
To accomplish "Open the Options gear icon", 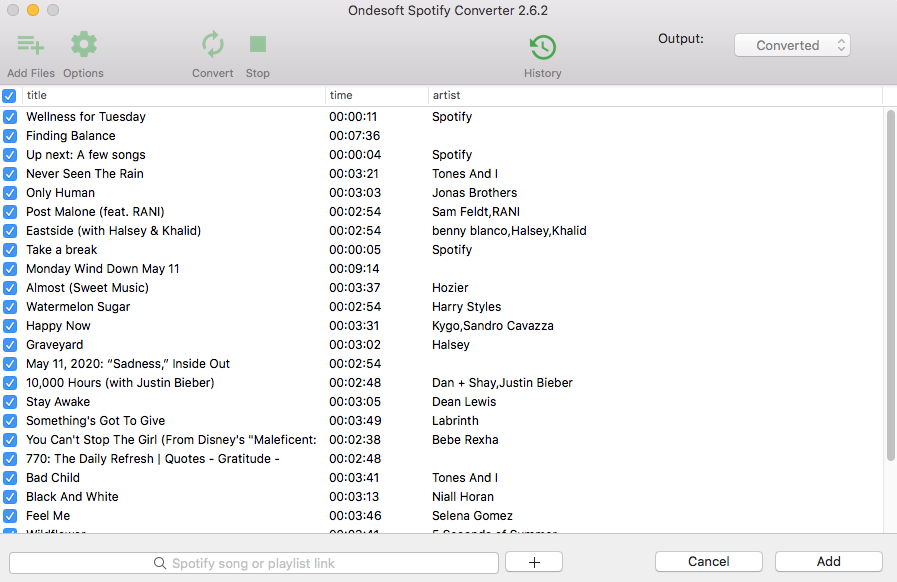I will (x=84, y=45).
